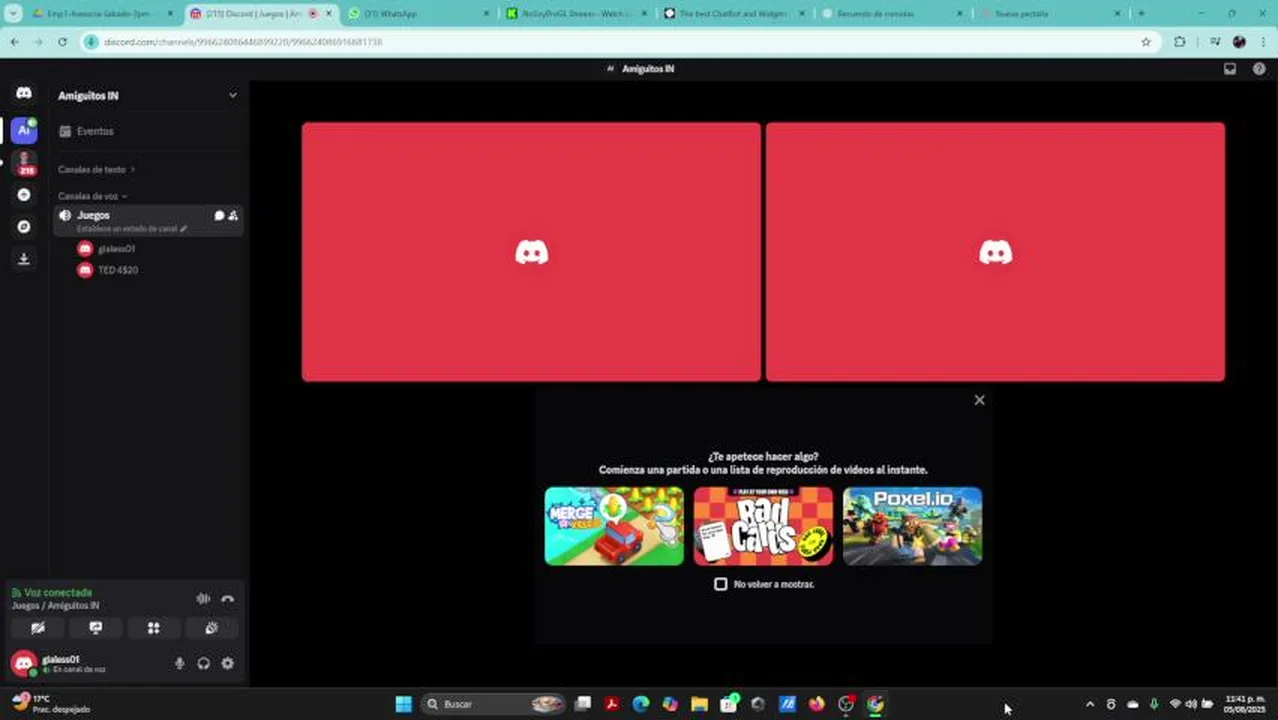Close the activities suggestion popup
The height and width of the screenshot is (720, 1278).
tap(979, 400)
